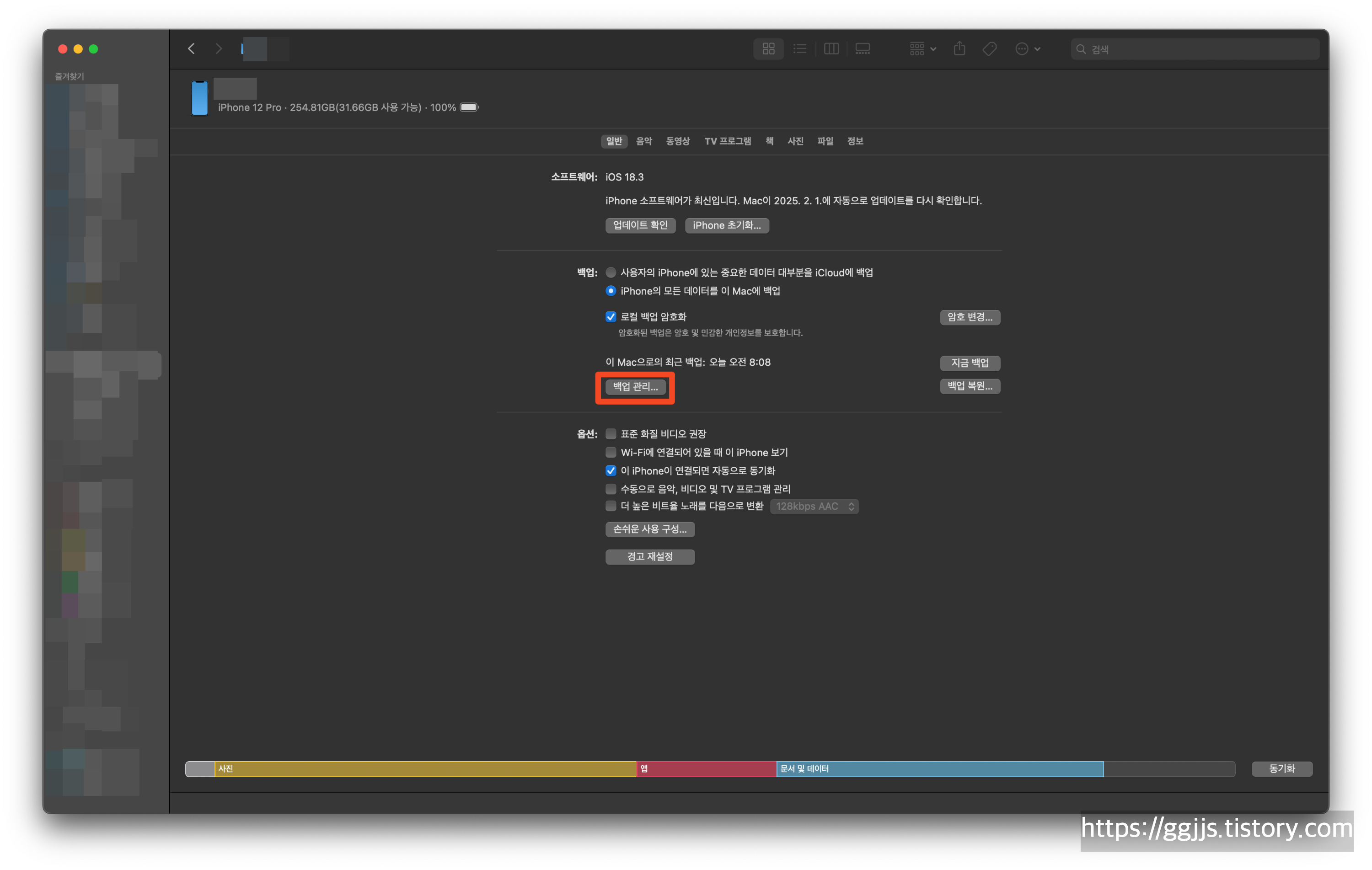The width and height of the screenshot is (1372, 870).
Task: Click the 백업 관리... button
Action: (x=635, y=387)
